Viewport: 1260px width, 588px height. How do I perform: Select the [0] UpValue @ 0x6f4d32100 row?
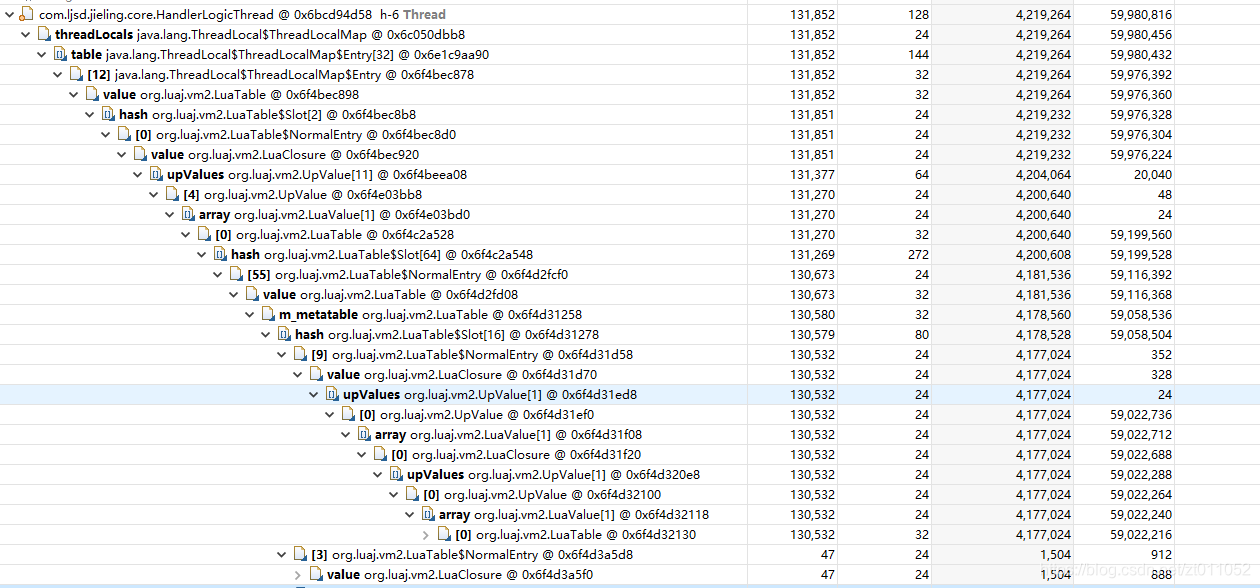[630, 495]
